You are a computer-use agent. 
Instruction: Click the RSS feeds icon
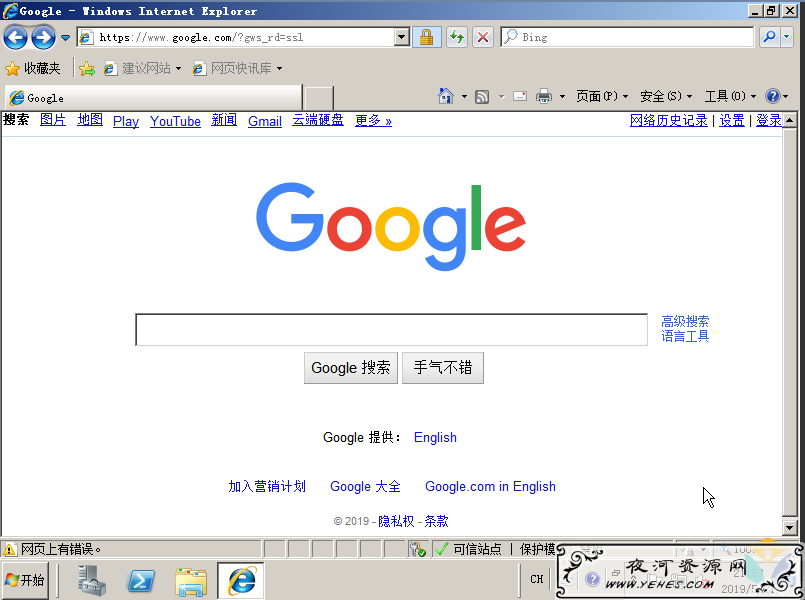tap(482, 96)
